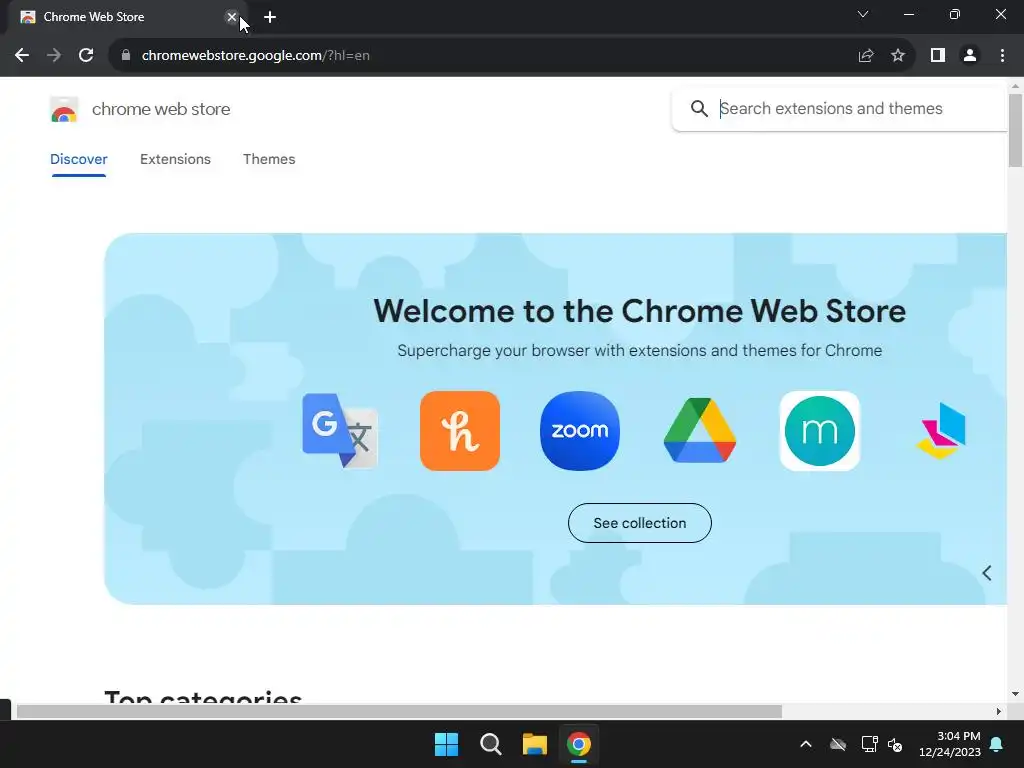Switch to the Discover tab
Image resolution: width=1024 pixels, height=768 pixels.
coord(78,159)
